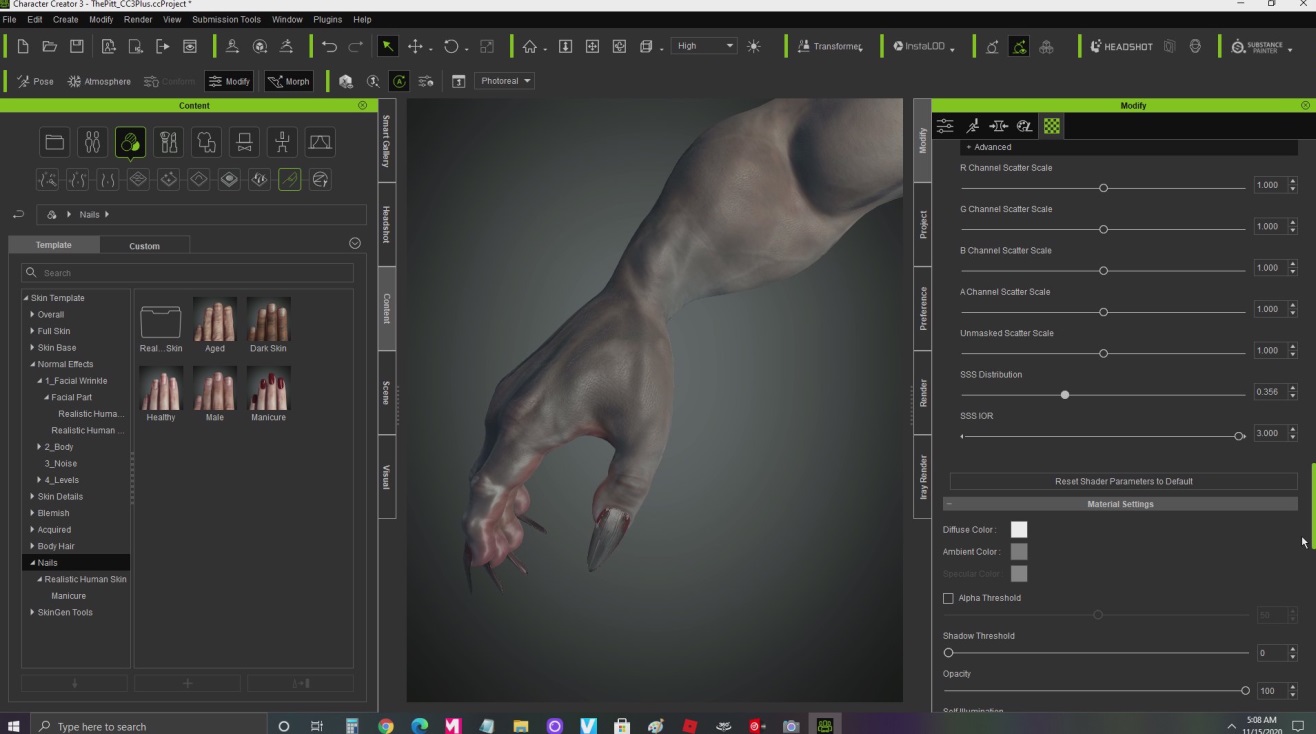
Task: Select the Cloth content category icon
Action: pos(206,142)
